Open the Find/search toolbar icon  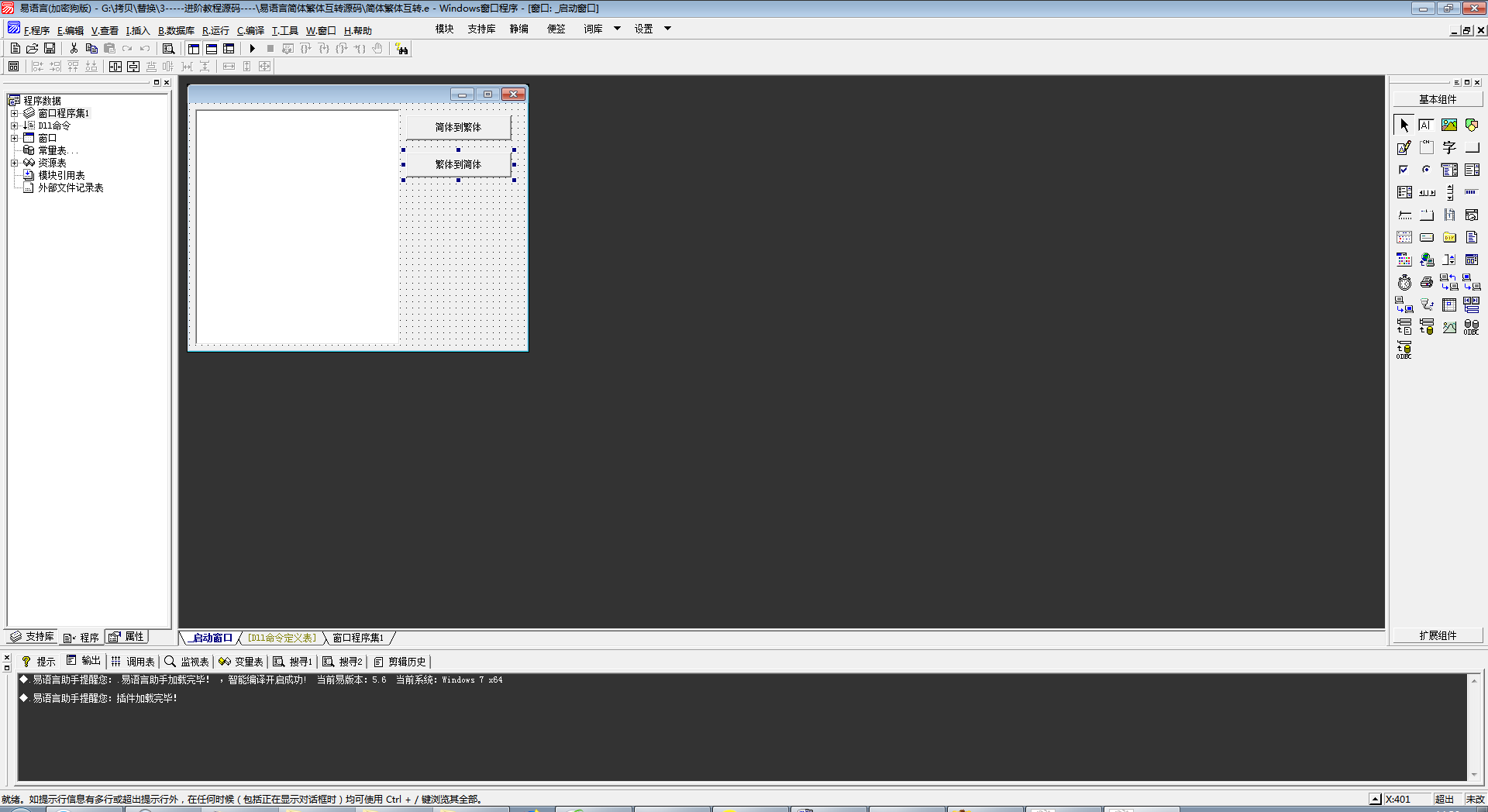tap(168, 48)
